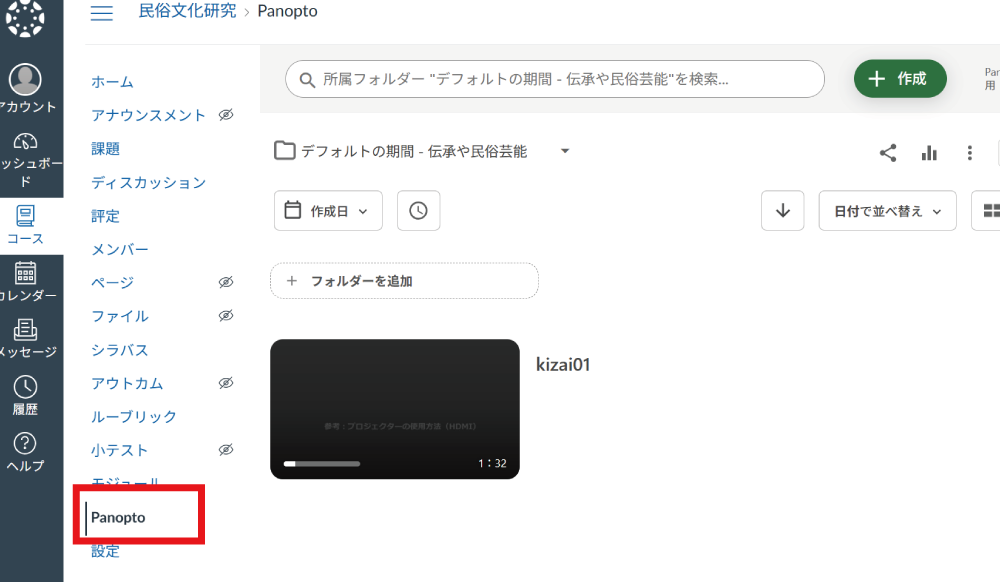Screen dimensions: 1000x582
Task: Toggle the hamburger course navigation menu
Action: click(x=101, y=13)
